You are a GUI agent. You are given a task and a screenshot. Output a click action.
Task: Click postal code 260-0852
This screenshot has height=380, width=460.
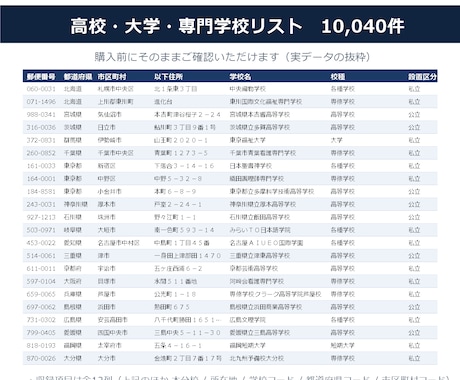pos(41,153)
